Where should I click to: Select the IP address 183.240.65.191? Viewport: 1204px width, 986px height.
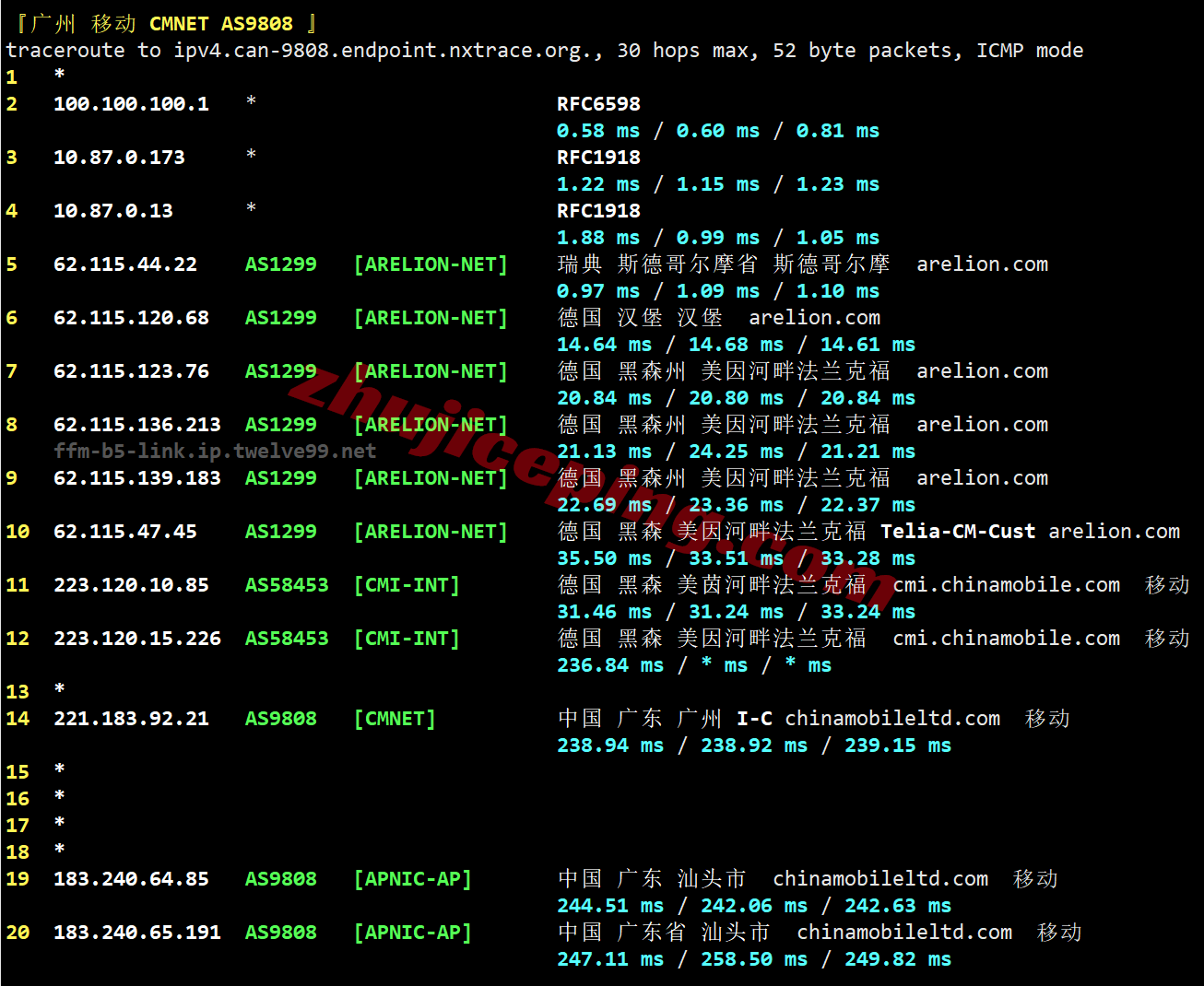[137, 933]
